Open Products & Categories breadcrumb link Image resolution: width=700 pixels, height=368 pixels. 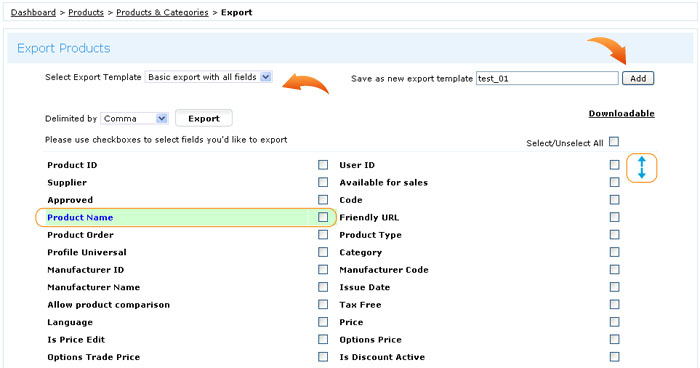tap(162, 13)
